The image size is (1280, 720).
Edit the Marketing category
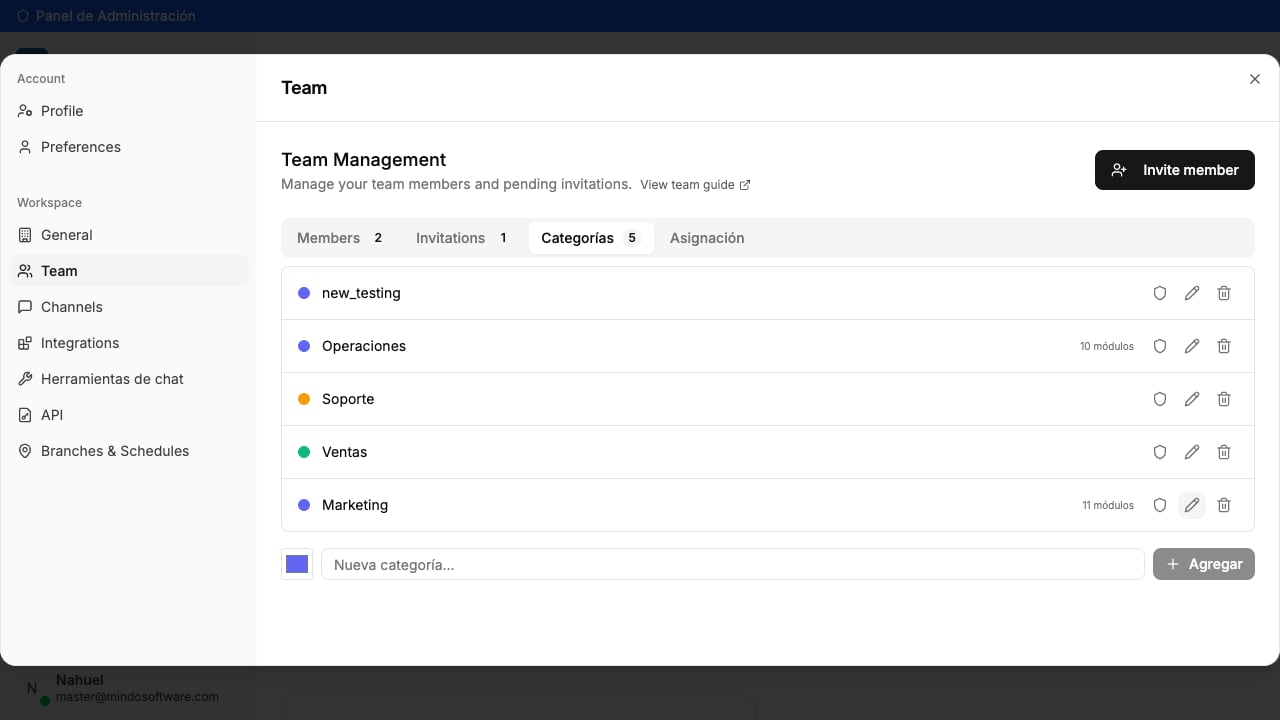pos(1192,505)
